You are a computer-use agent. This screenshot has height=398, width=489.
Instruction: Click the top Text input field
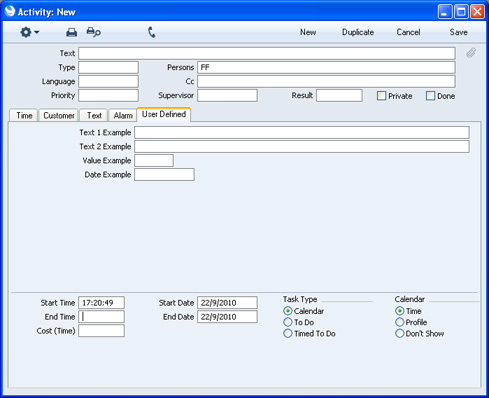pos(267,53)
